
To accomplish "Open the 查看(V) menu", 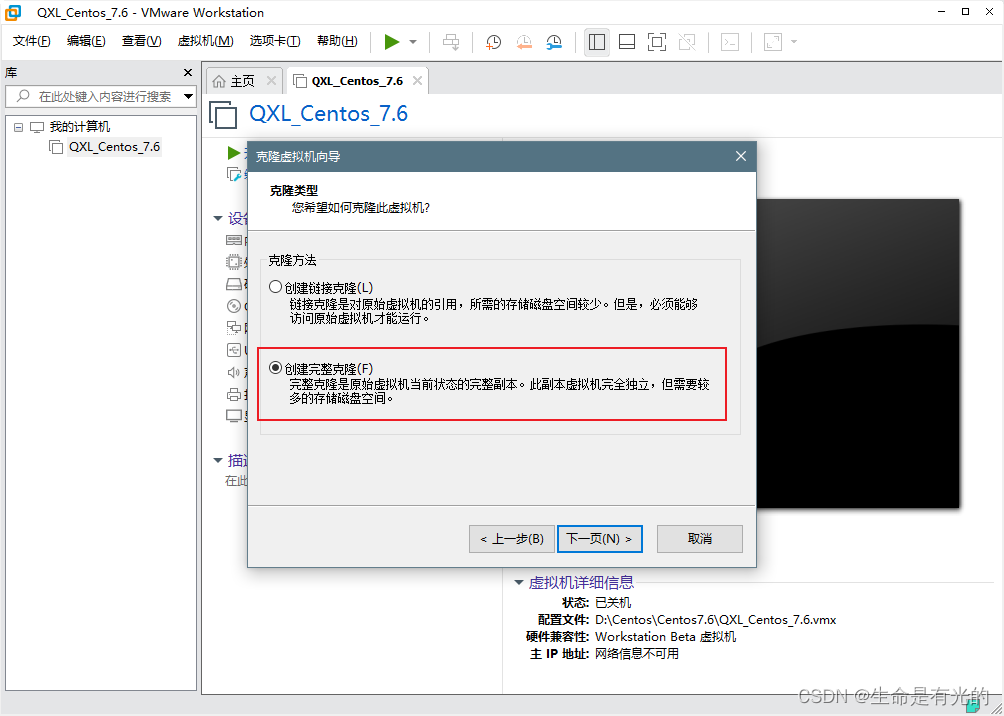I will tap(142, 42).
